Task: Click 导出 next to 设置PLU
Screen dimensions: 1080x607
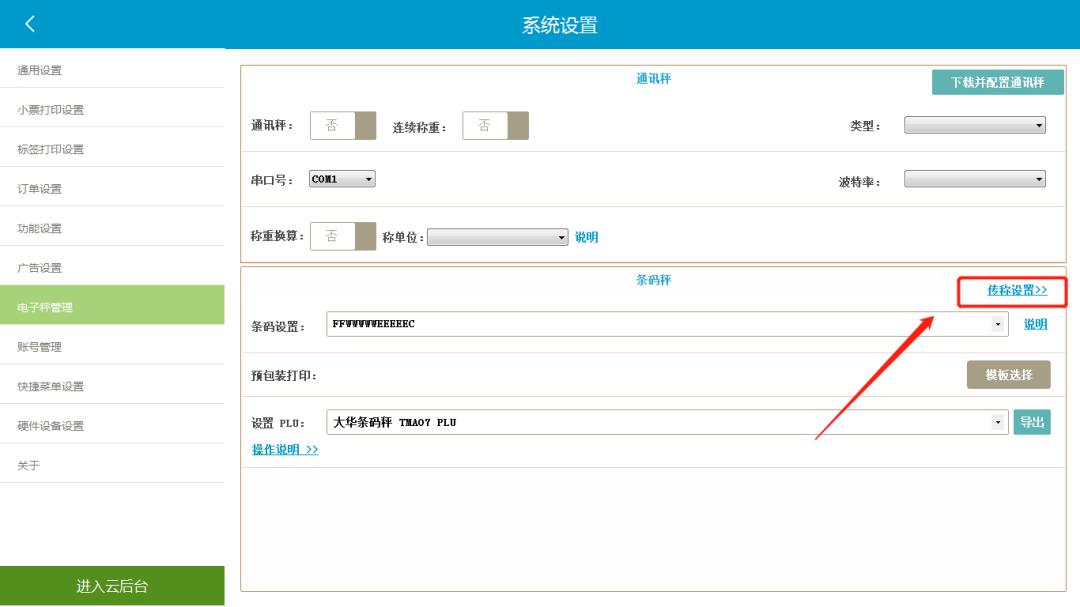Action: tap(1032, 422)
